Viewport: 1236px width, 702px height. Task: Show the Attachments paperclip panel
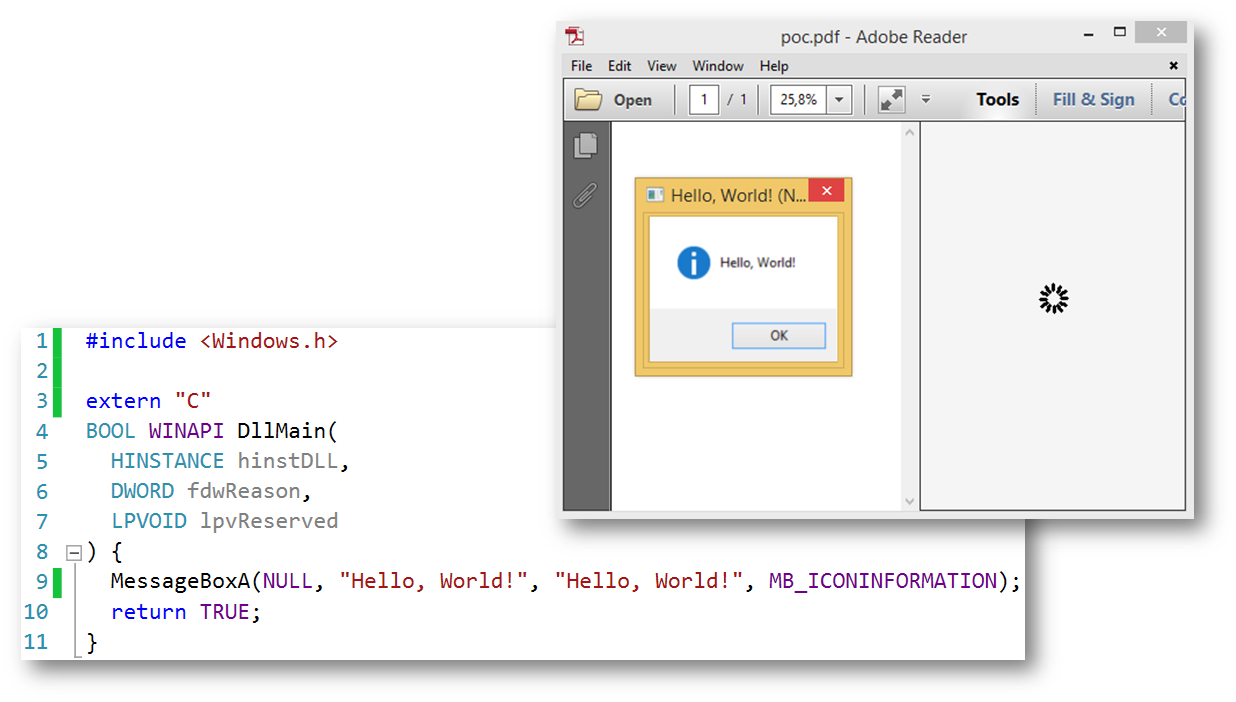click(586, 195)
